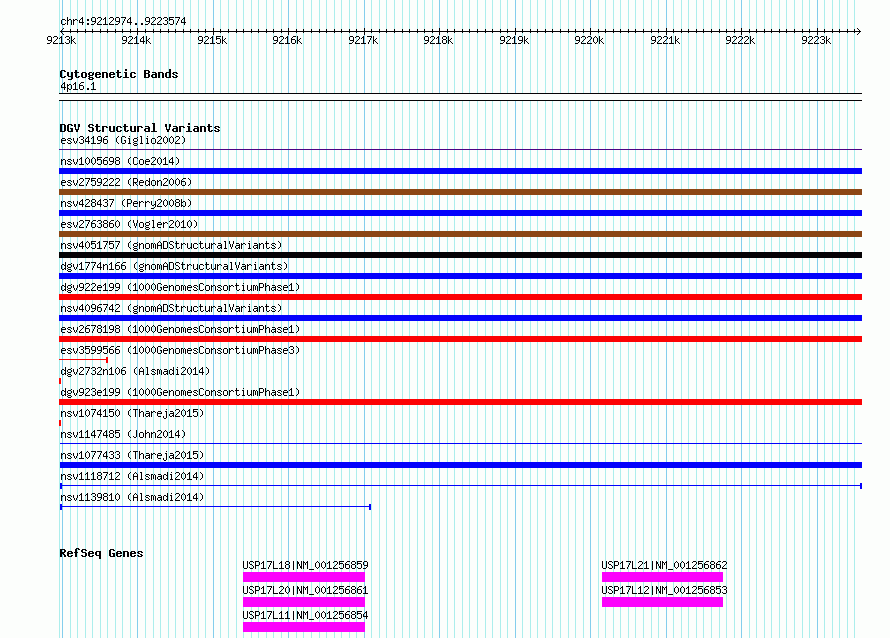Click the USP17L12|NM_001256853 gene label
This screenshot has width=890, height=638.
point(664,590)
